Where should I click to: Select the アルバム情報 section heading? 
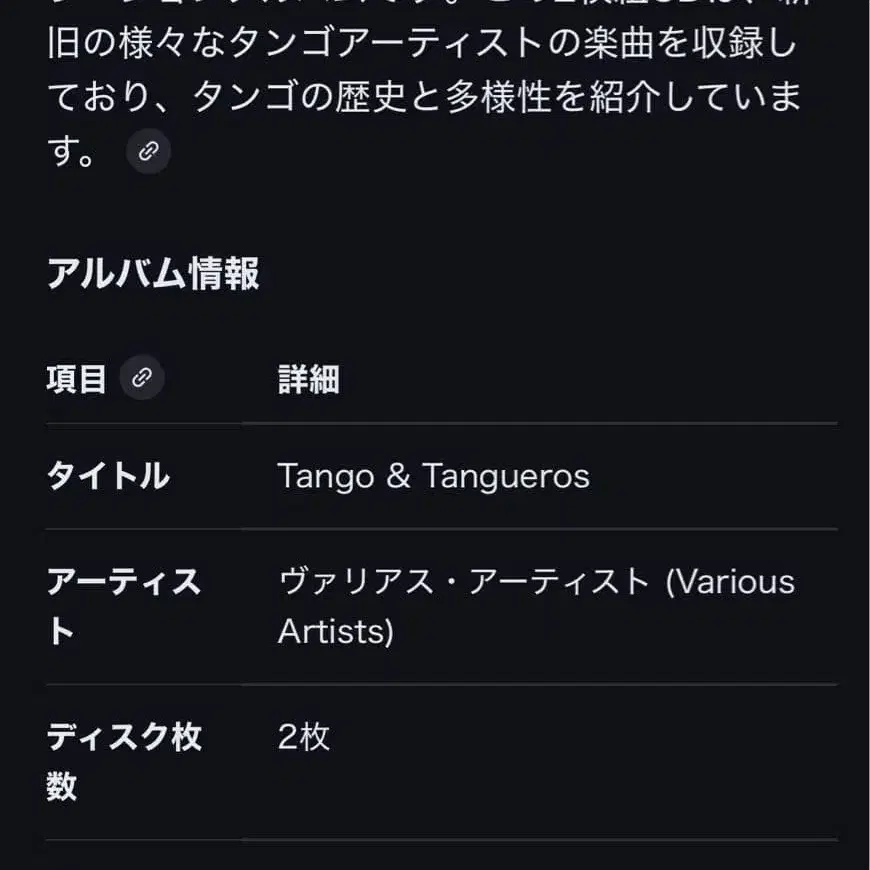point(153,273)
